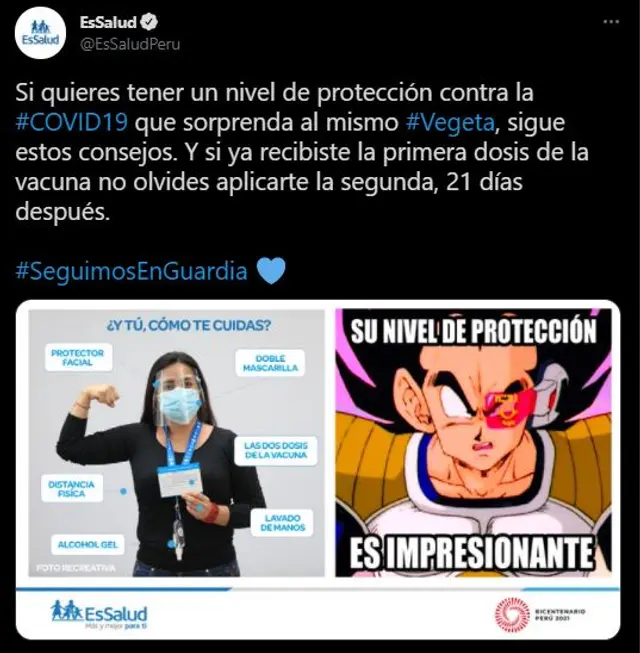Open the #SeguimosEnGuardia hashtag
Image resolution: width=640 pixels, height=653 pixels.
[131, 271]
